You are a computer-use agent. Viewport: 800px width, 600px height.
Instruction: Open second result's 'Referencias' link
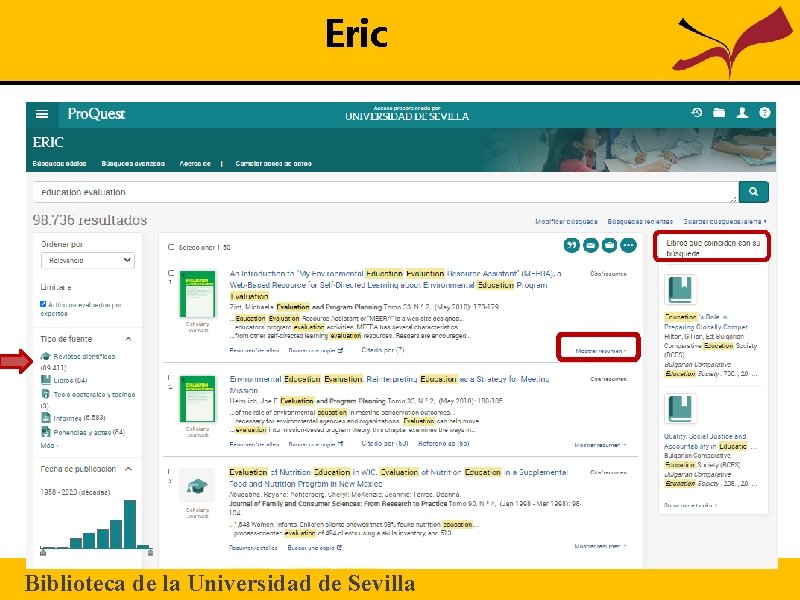[443, 443]
